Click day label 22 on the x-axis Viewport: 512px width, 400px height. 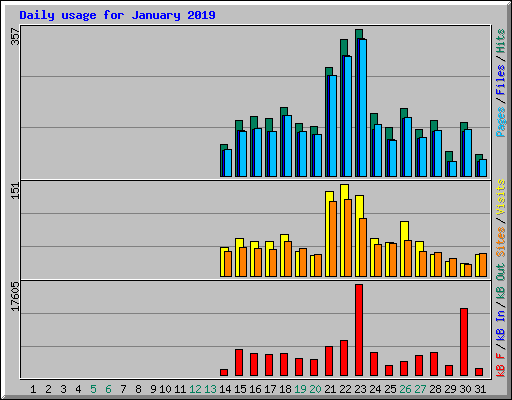(x=345, y=389)
